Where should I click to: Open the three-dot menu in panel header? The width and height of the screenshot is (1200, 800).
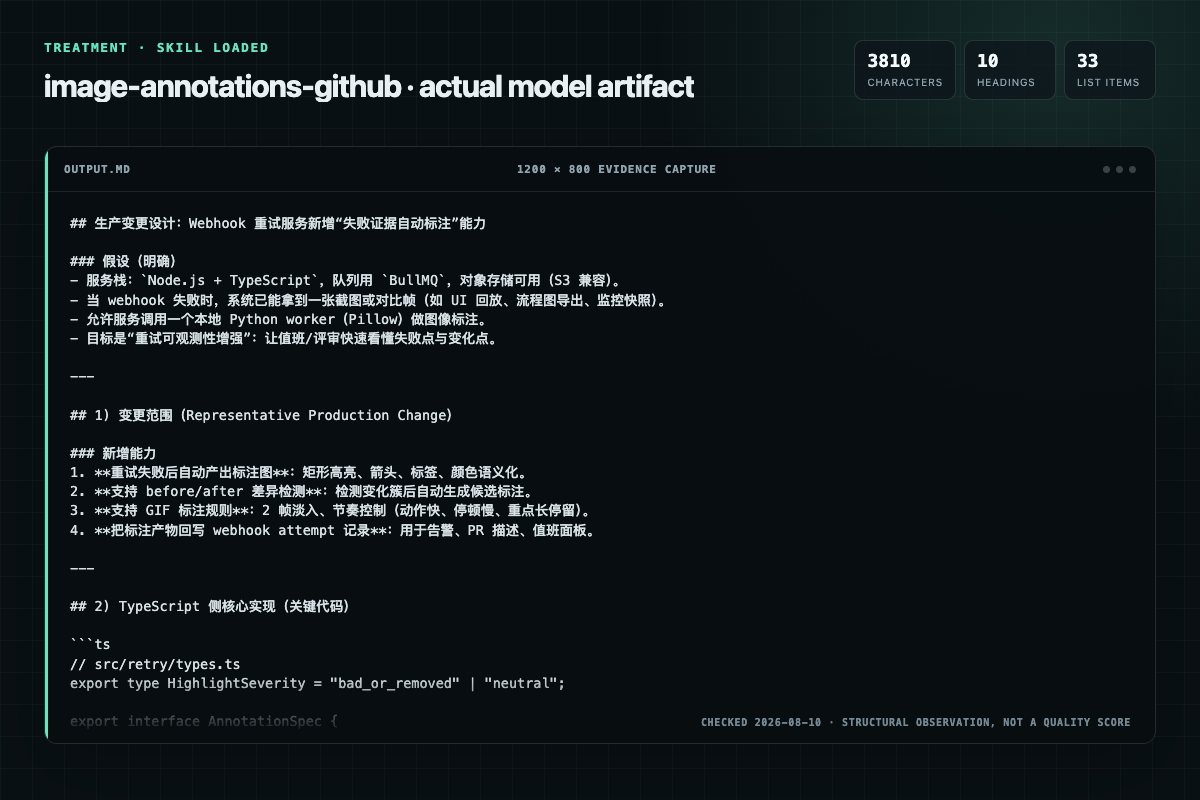(1119, 169)
